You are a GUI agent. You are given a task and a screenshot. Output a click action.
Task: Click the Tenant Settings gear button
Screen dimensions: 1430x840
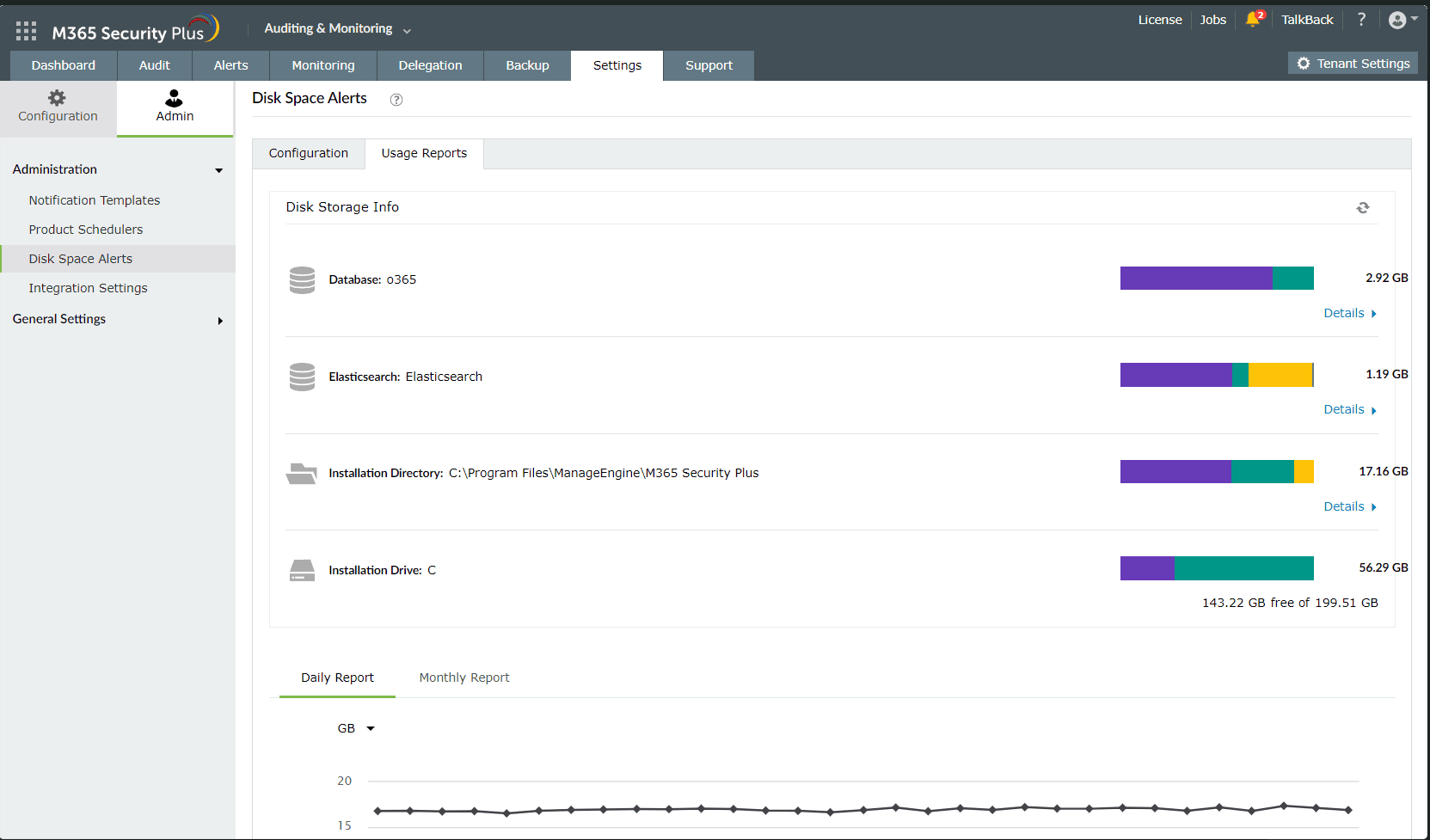(1353, 64)
